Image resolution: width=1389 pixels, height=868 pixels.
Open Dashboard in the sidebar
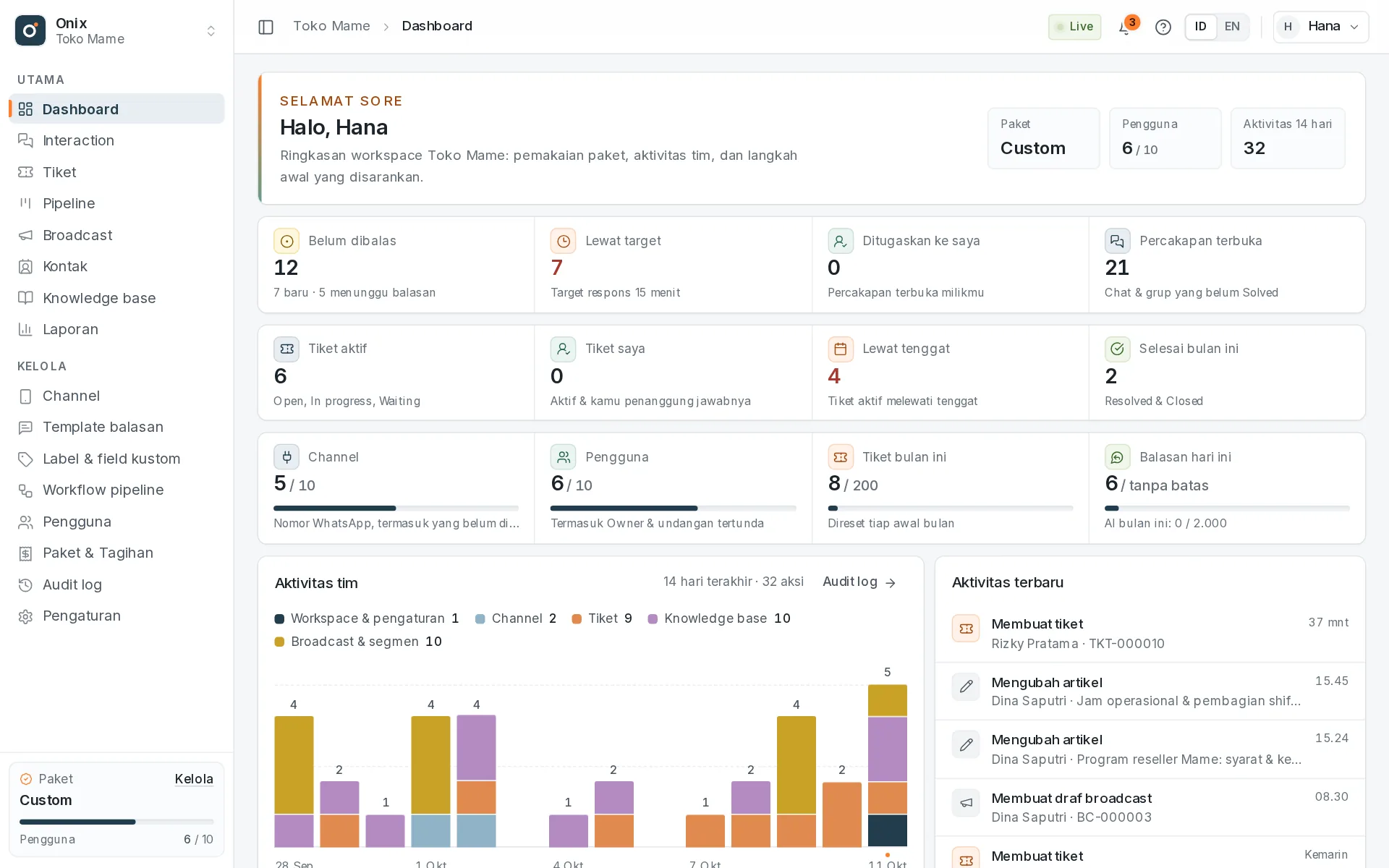pos(116,109)
